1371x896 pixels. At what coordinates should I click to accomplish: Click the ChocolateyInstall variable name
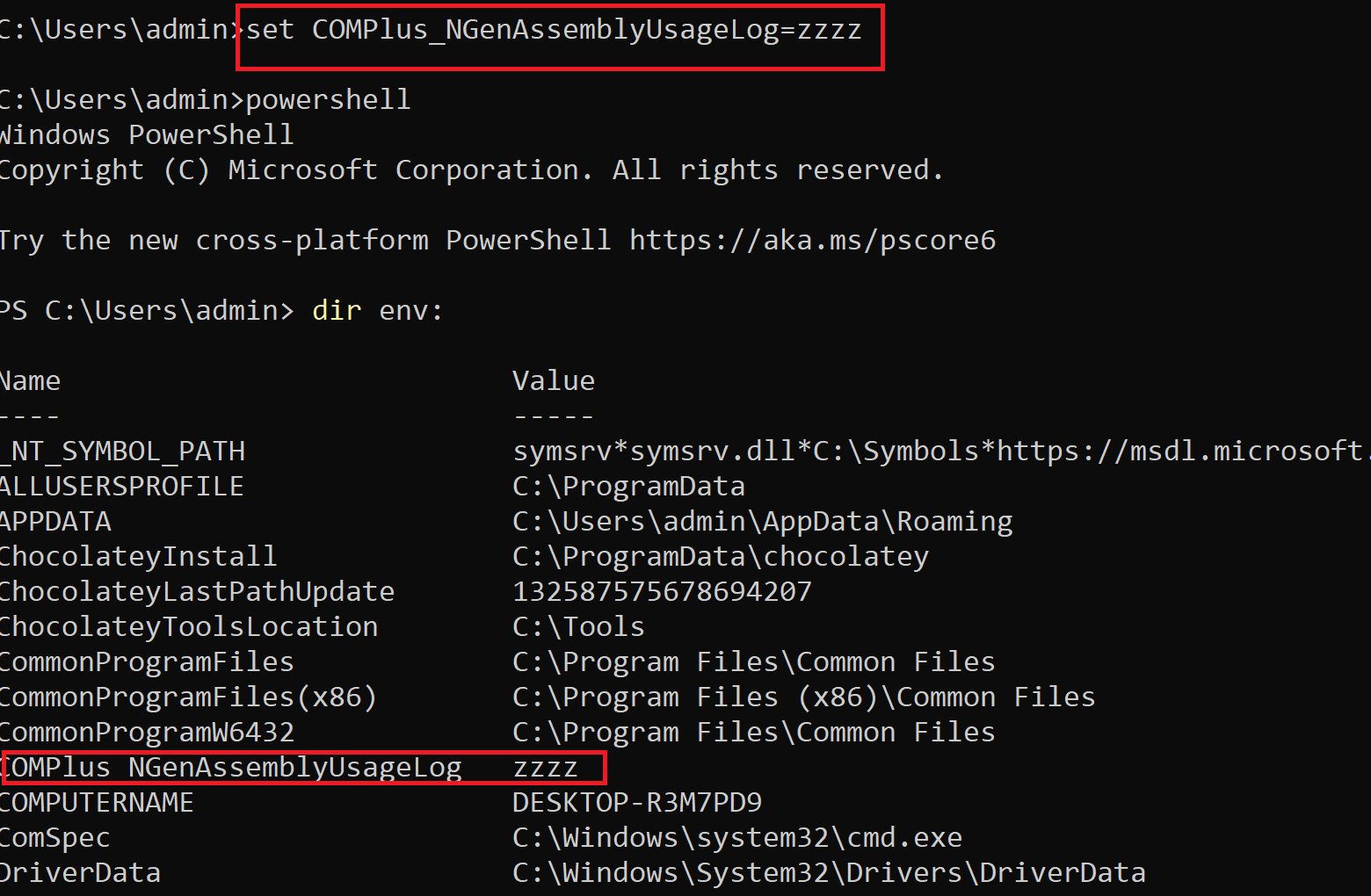tap(138, 556)
